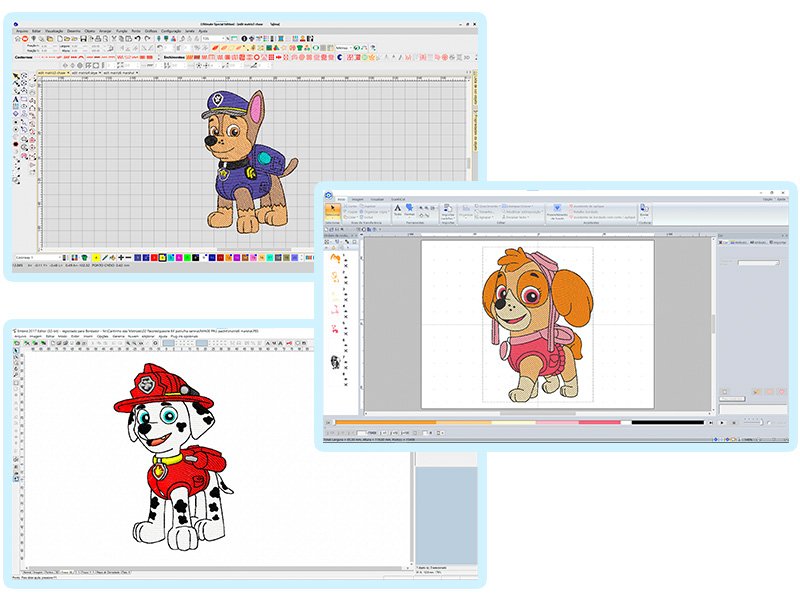The image size is (800, 600).
Task: Click the black info circle icon in the Ultimate toolbar
Action: coord(244,39)
